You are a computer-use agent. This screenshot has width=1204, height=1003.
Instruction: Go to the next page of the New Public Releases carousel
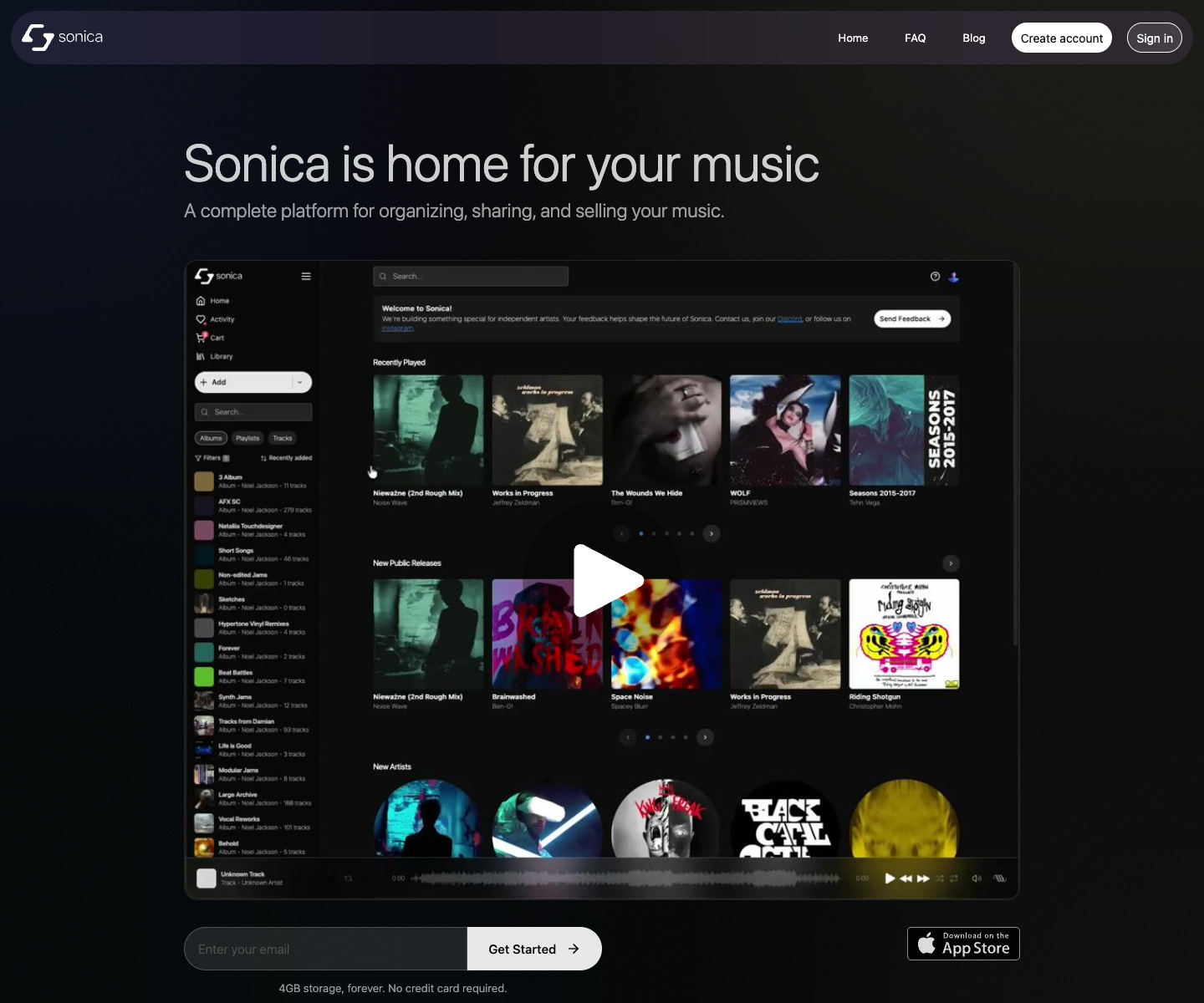(706, 737)
